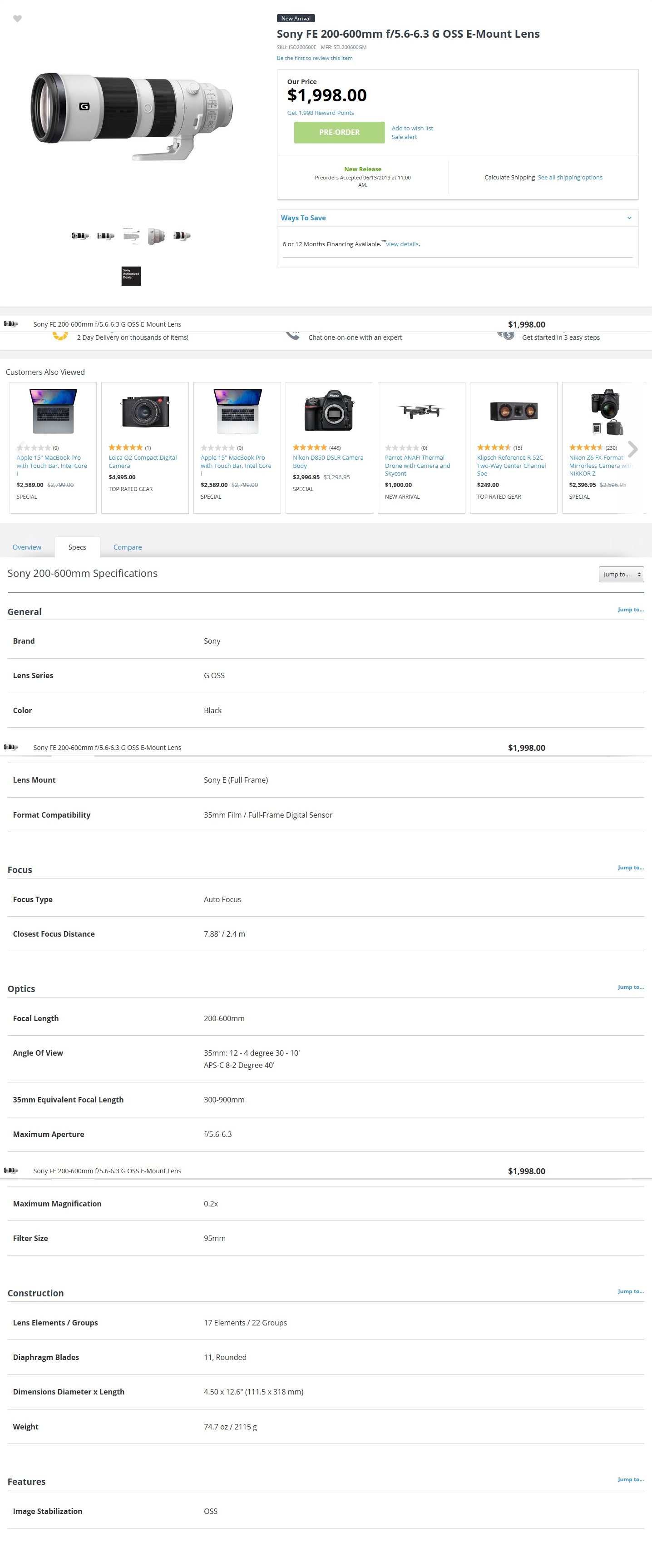Click Jump to link beside Optics
The image size is (652, 1568).
(x=631, y=987)
